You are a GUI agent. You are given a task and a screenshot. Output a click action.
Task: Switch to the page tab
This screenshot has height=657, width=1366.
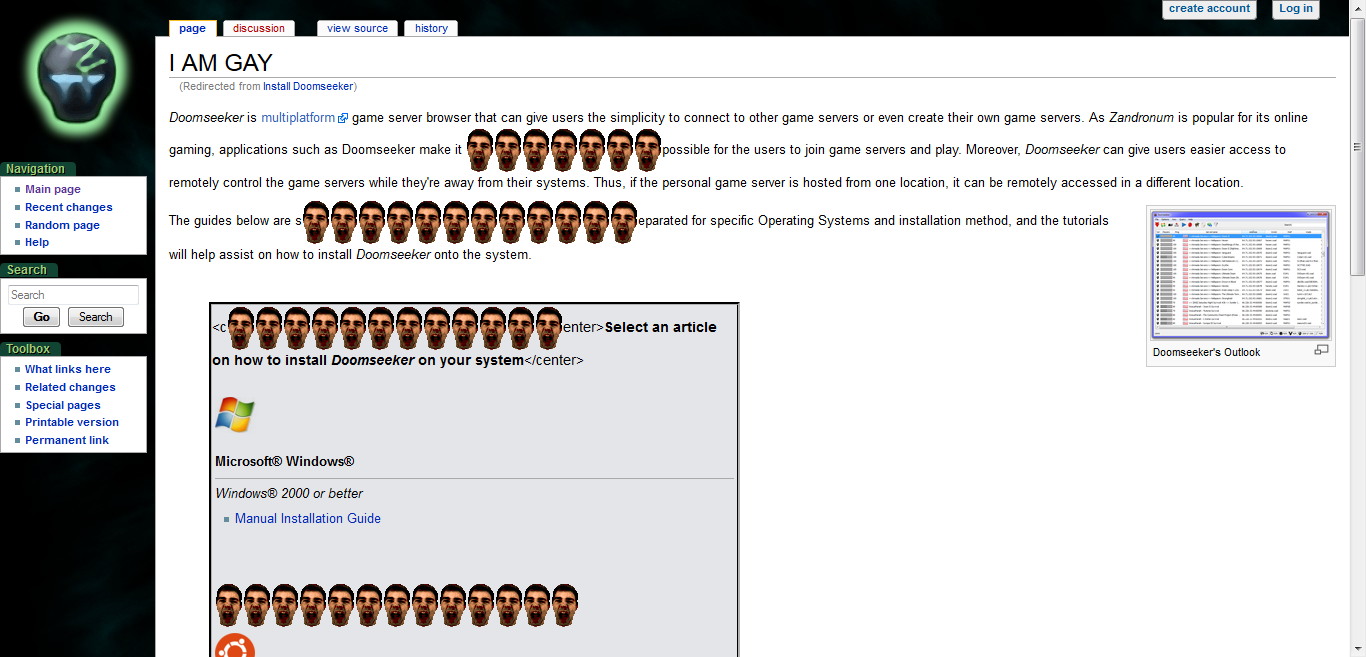coord(193,28)
